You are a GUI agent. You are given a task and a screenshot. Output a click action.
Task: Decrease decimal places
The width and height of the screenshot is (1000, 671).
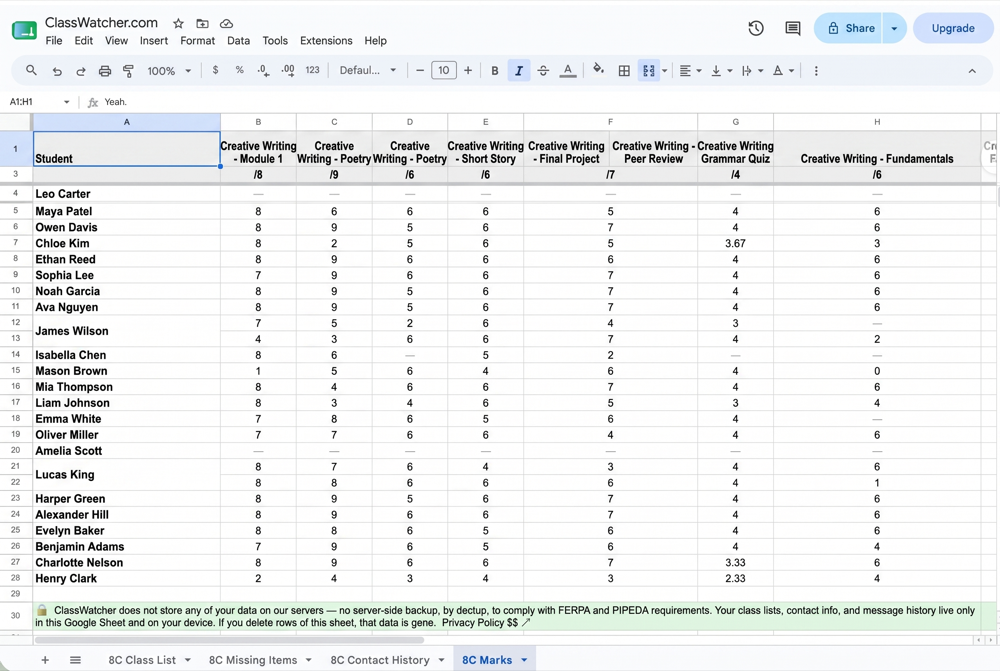pyautogui.click(x=263, y=71)
